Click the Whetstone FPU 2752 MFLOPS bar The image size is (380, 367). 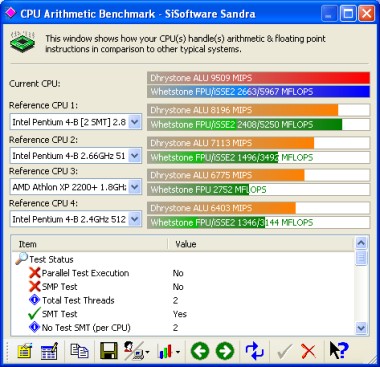click(258, 190)
